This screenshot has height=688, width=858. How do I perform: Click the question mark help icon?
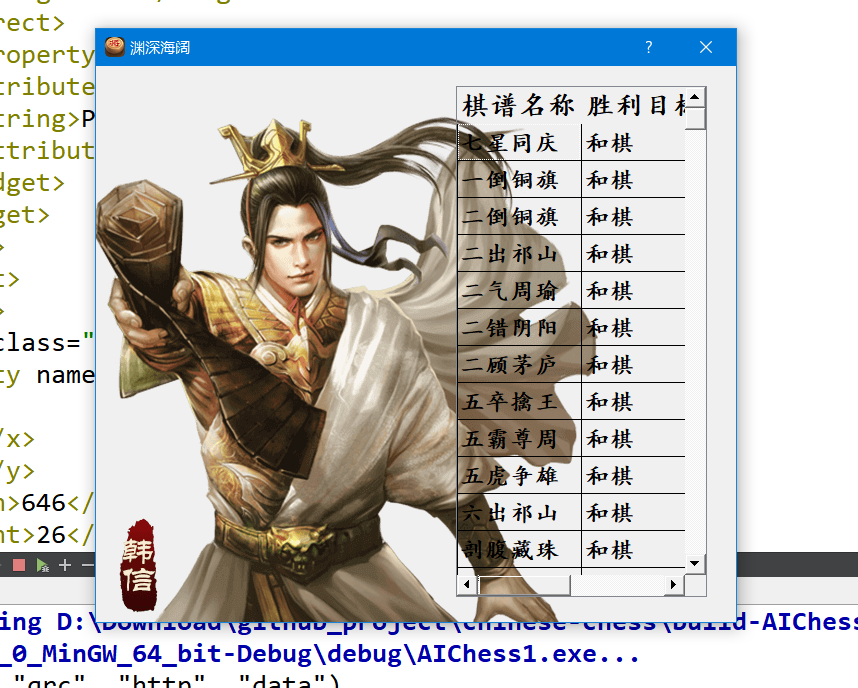pos(648,47)
